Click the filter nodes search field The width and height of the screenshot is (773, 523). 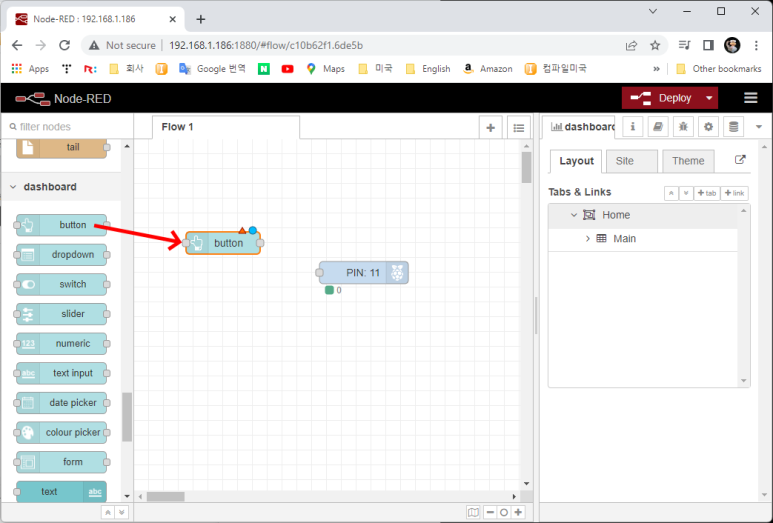coord(65,127)
